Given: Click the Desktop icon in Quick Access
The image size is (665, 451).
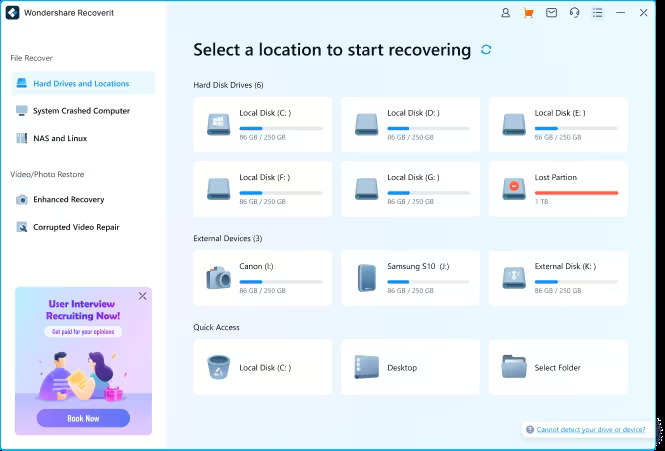Looking at the screenshot, I should pyautogui.click(x=366, y=367).
